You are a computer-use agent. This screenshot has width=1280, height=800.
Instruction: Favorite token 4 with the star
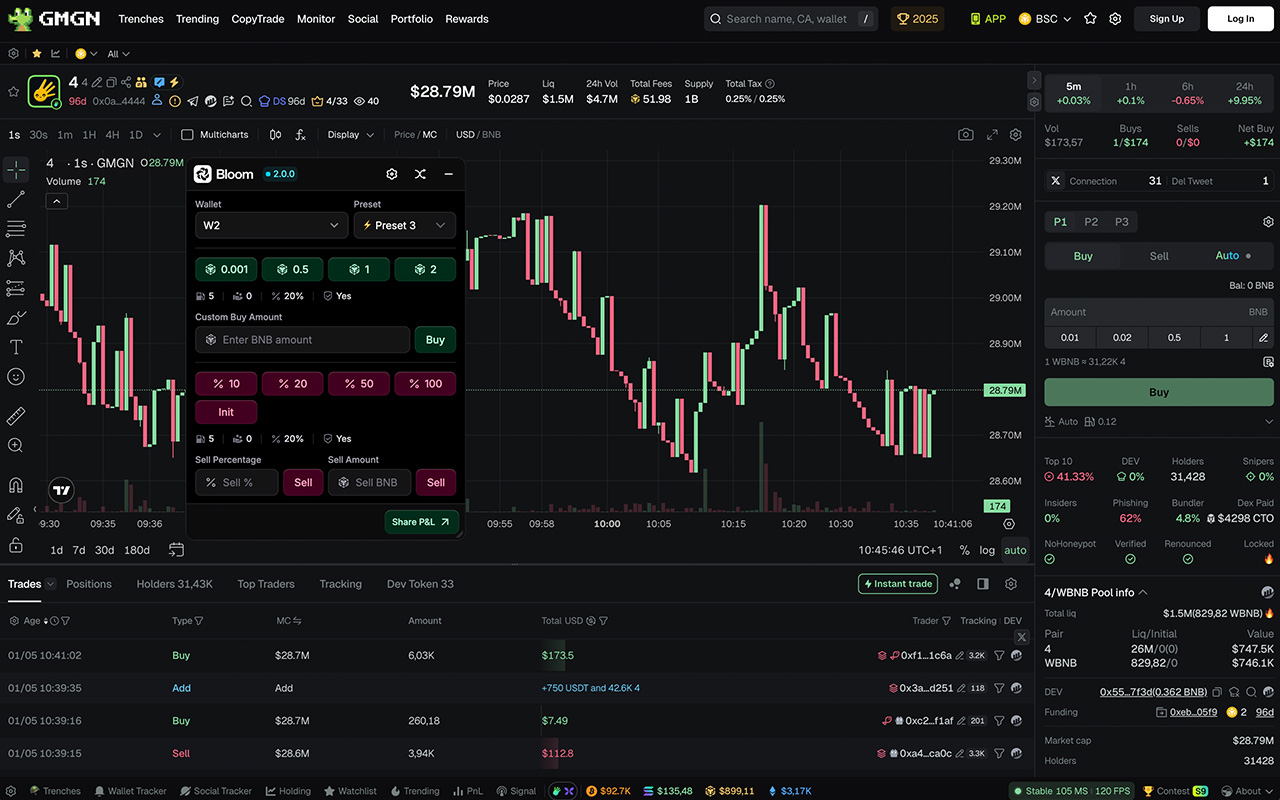[x=14, y=92]
